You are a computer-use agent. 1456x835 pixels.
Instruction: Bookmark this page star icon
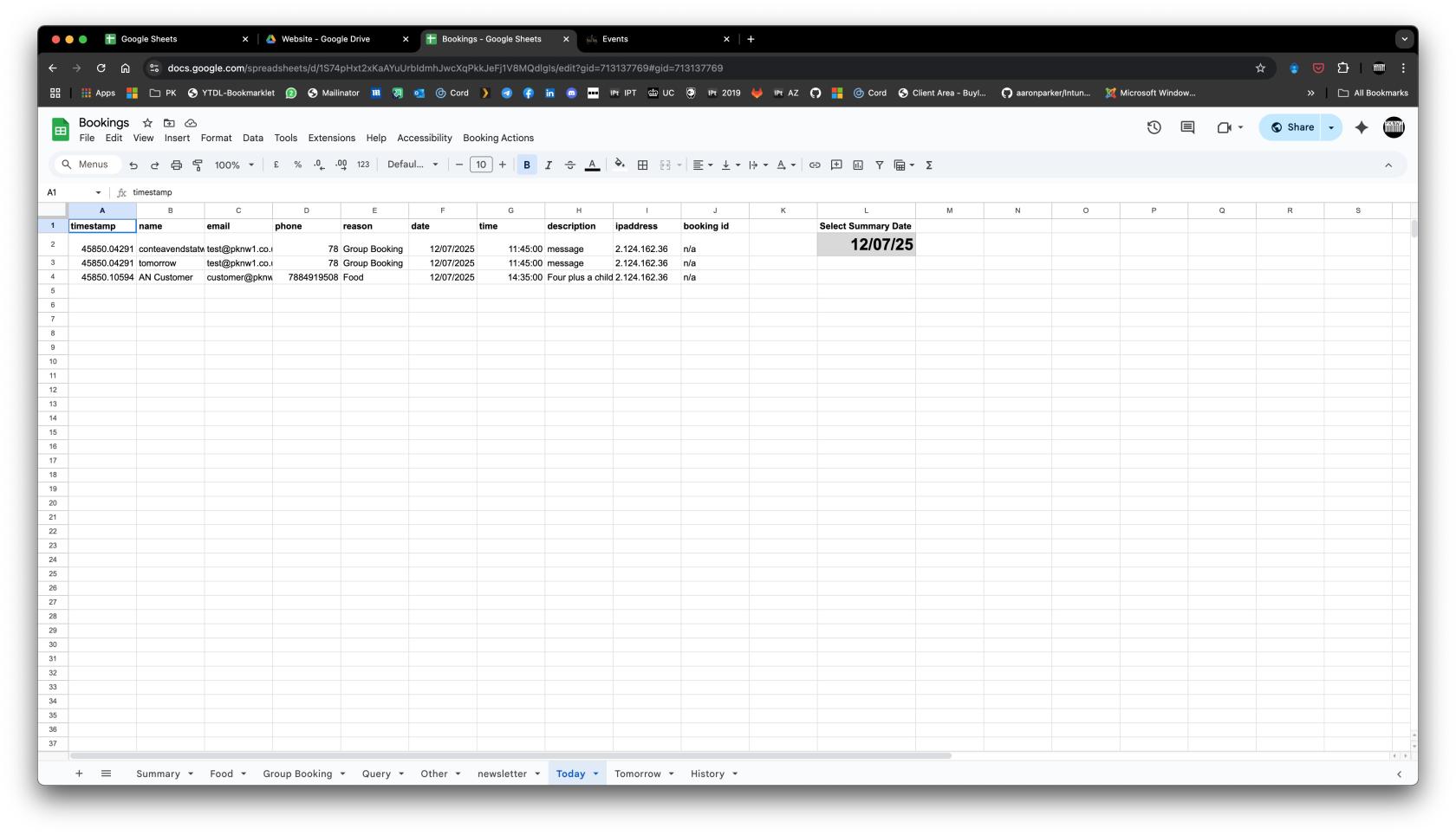1260,68
